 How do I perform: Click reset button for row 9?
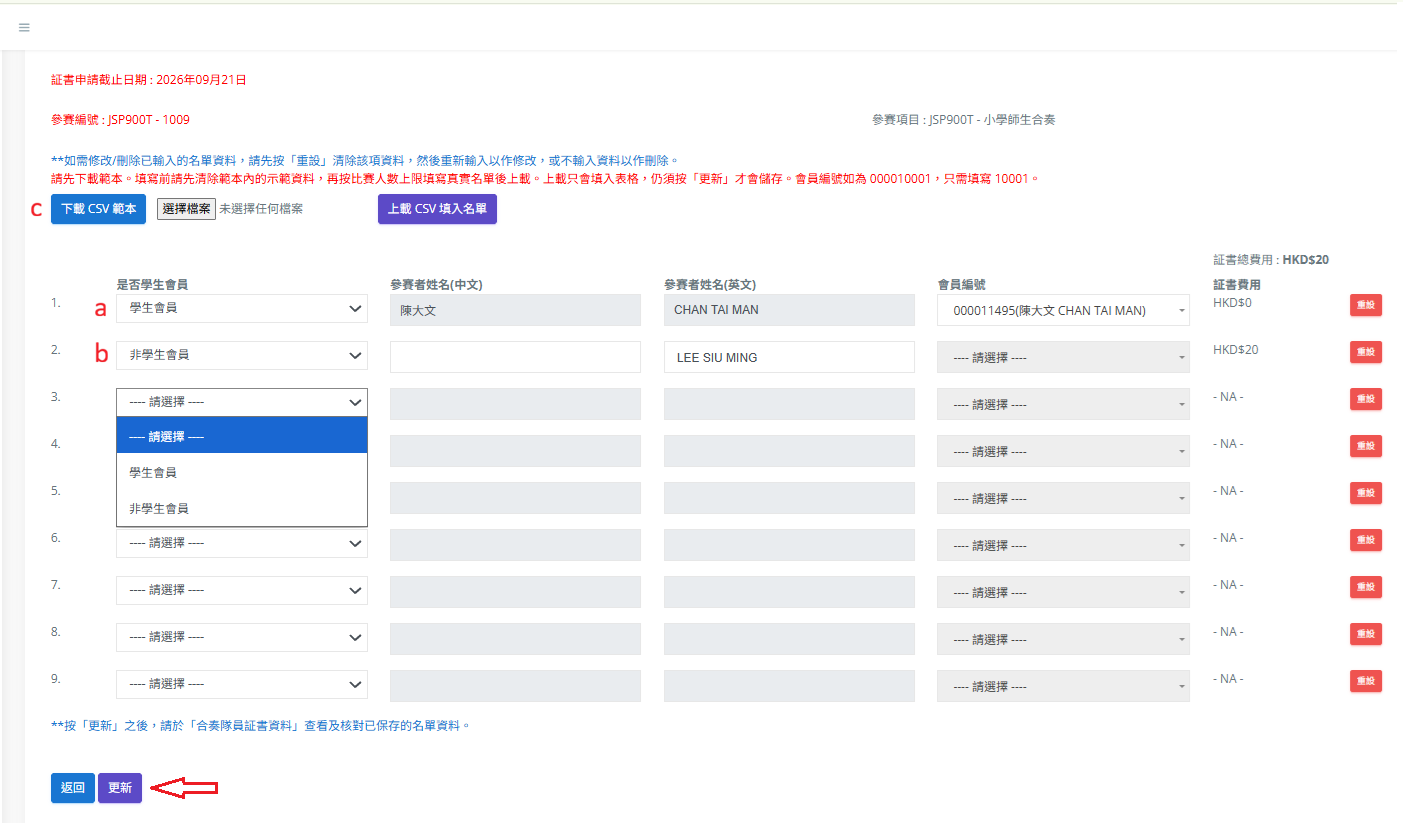pos(1366,681)
